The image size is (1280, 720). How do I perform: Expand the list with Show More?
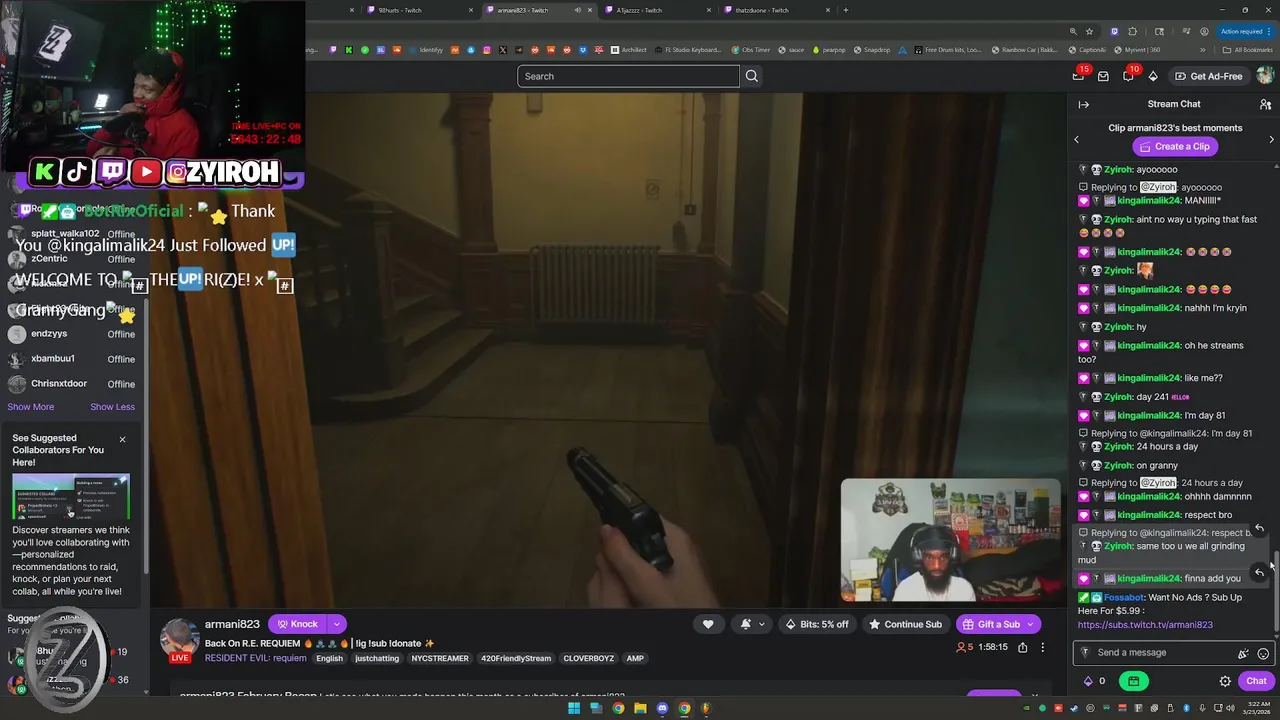pos(31,407)
